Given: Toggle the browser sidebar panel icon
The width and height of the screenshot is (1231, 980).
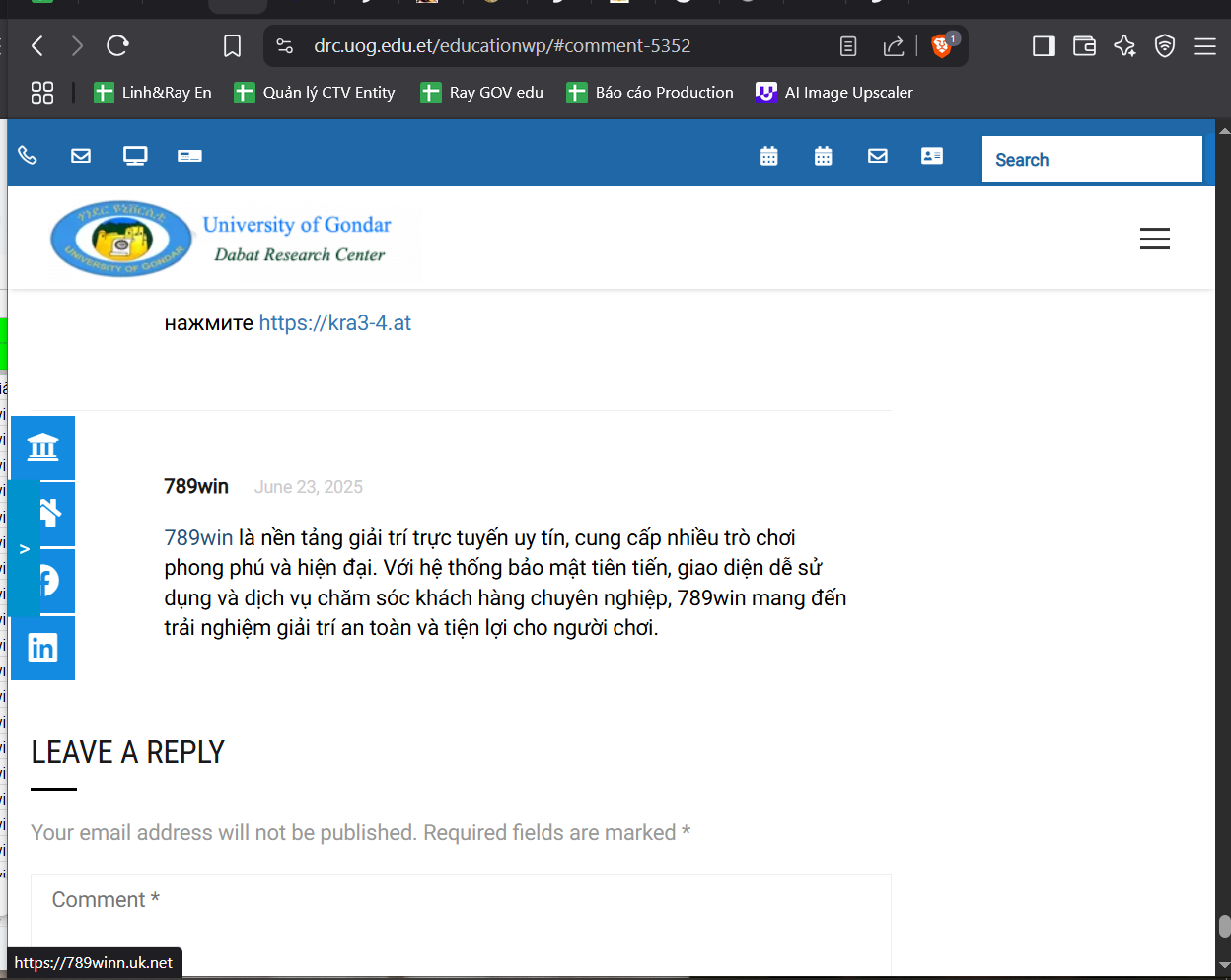Looking at the screenshot, I should 1044,45.
